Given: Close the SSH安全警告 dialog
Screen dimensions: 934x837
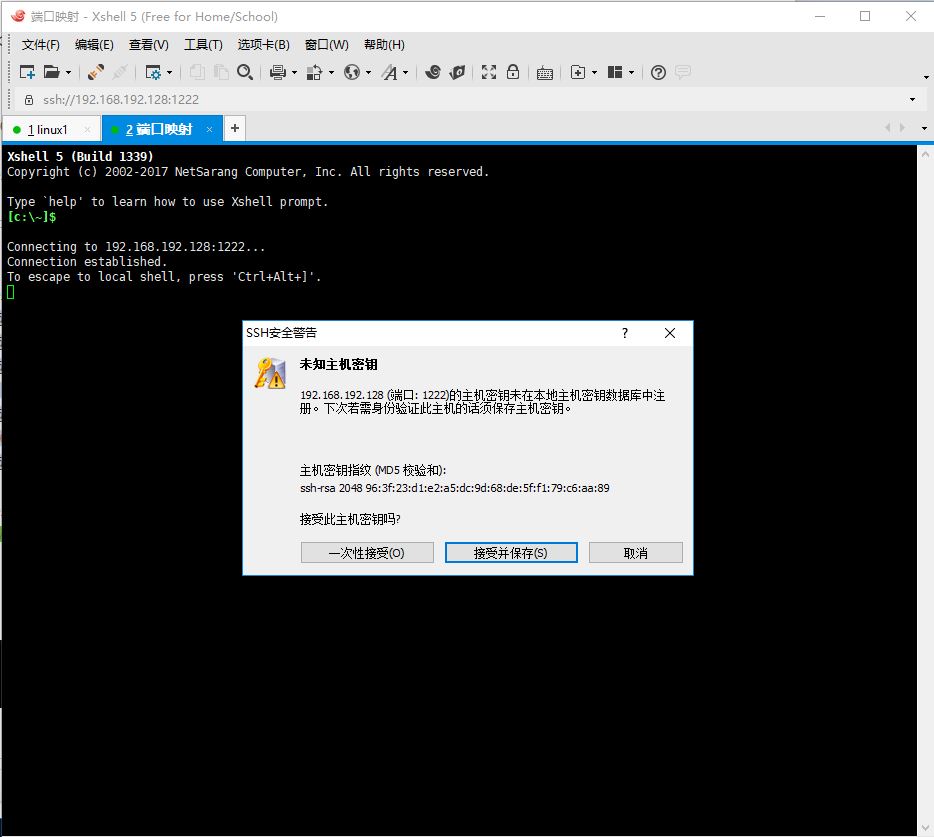Looking at the screenshot, I should (670, 333).
